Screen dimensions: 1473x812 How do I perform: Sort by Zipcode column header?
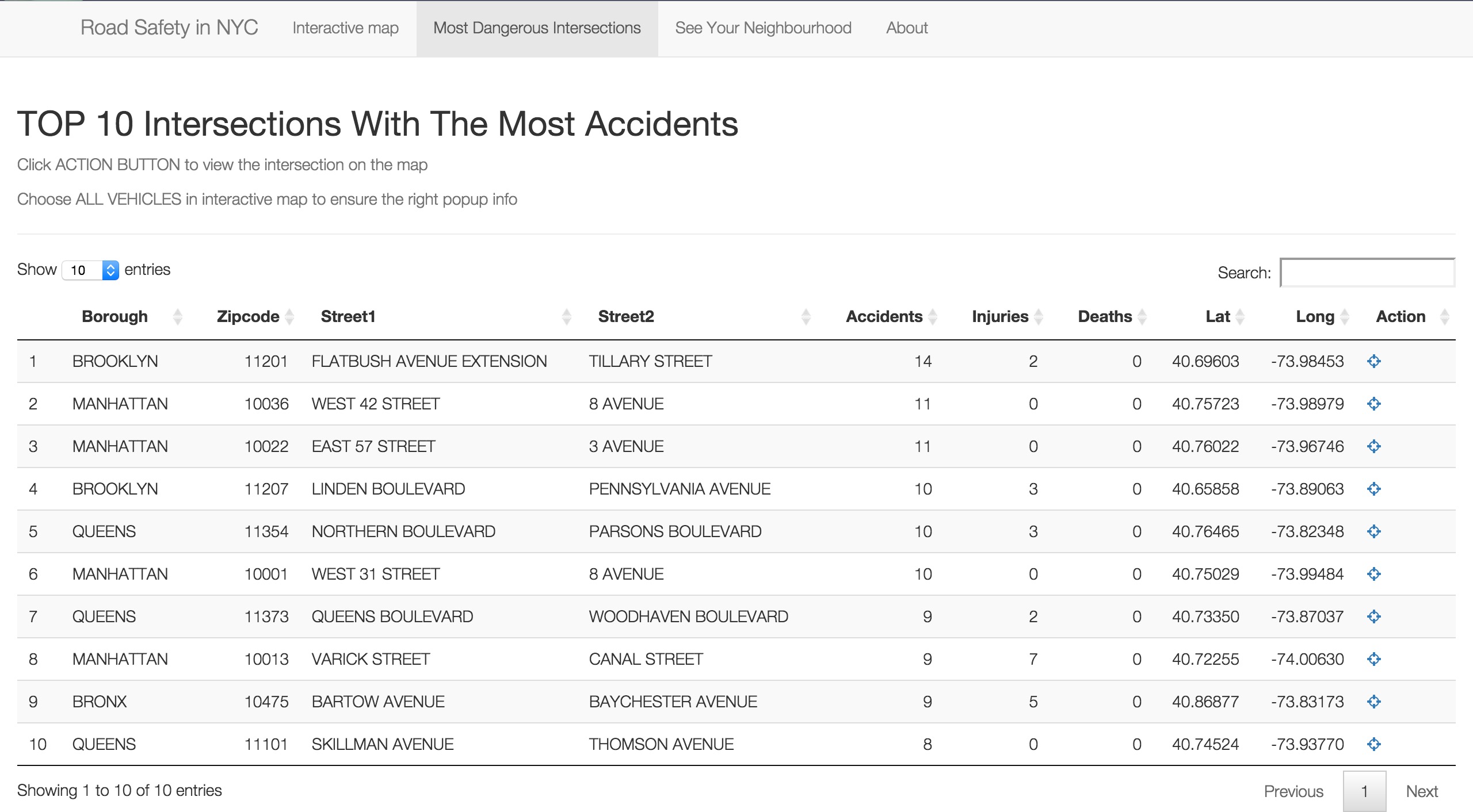point(248,316)
